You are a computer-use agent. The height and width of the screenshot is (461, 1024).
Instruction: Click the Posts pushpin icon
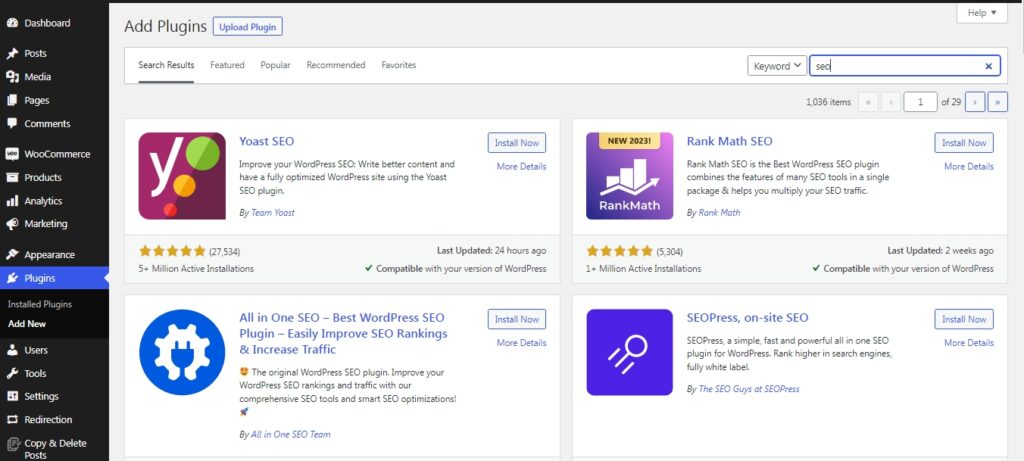click(12, 54)
